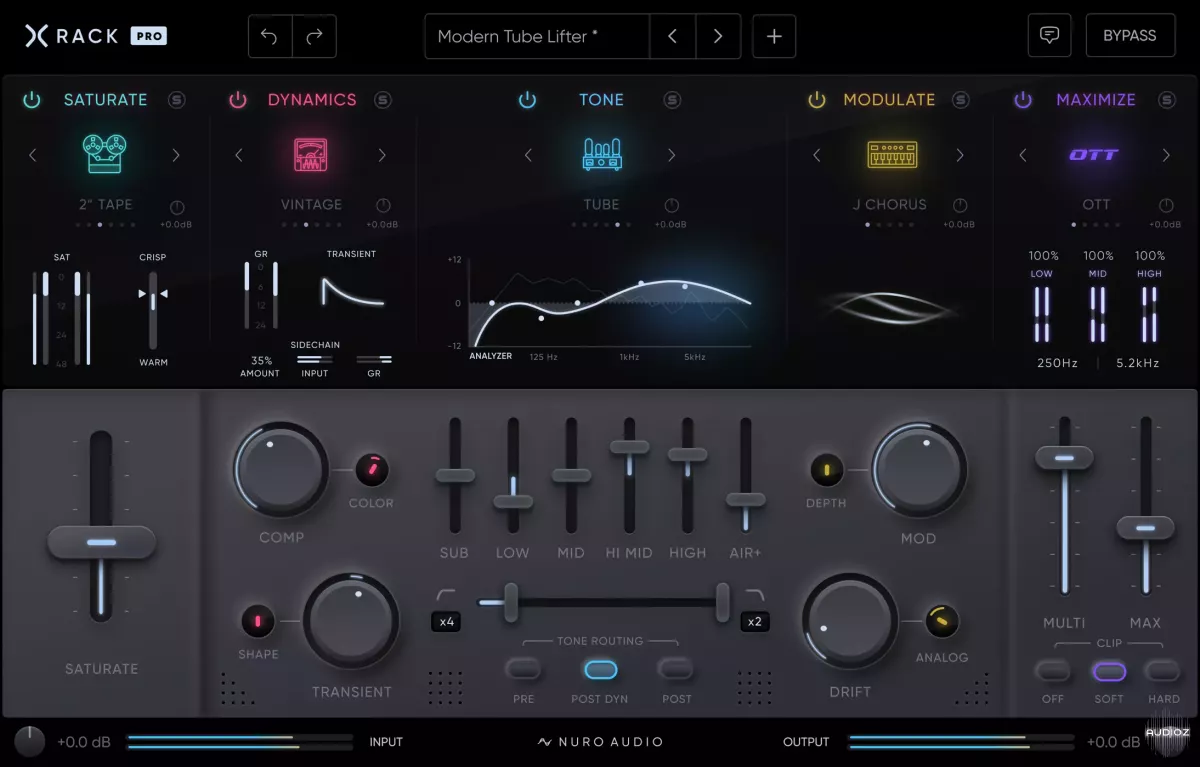Open the comment feedback icon
This screenshot has width=1200, height=767.
pos(1049,35)
